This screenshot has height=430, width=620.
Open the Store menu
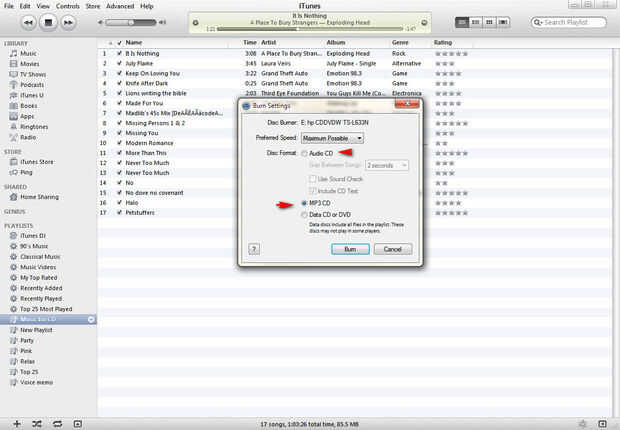[x=93, y=6]
